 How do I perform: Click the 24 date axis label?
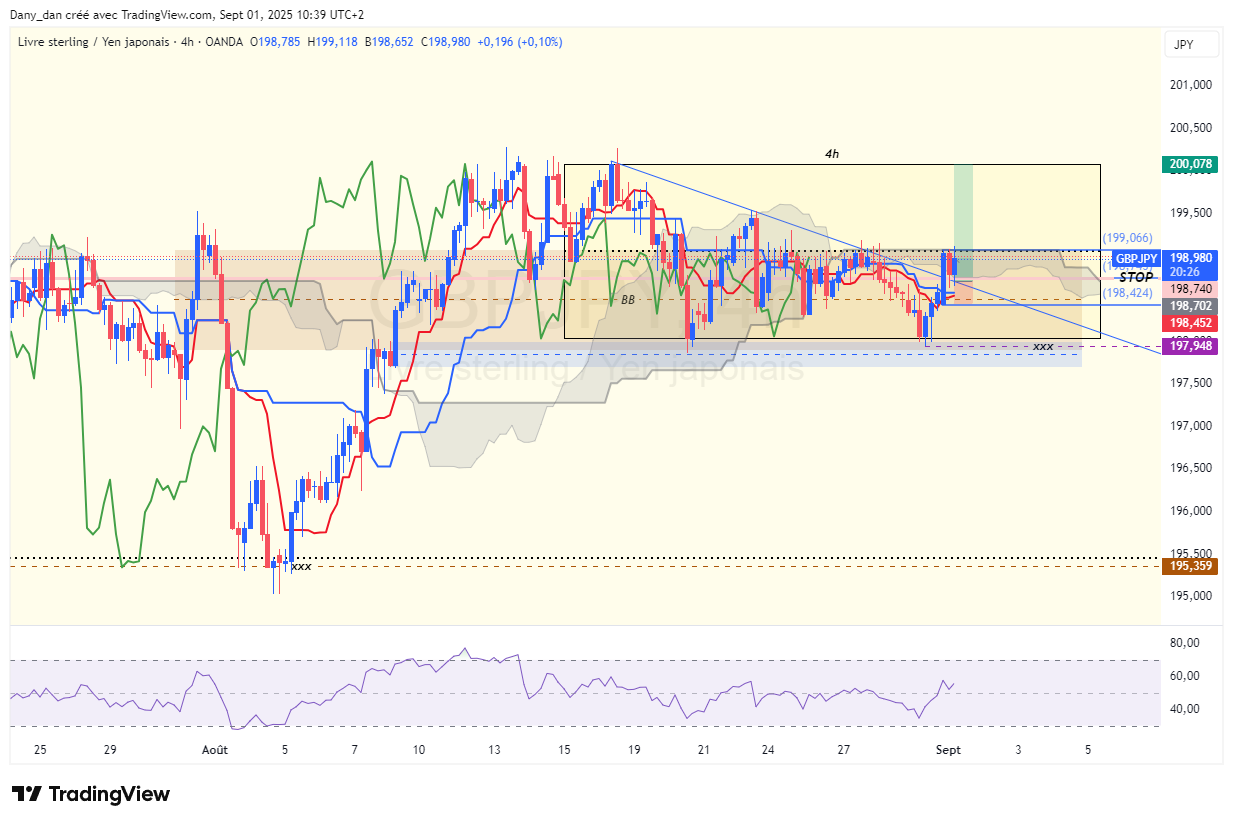(x=767, y=749)
